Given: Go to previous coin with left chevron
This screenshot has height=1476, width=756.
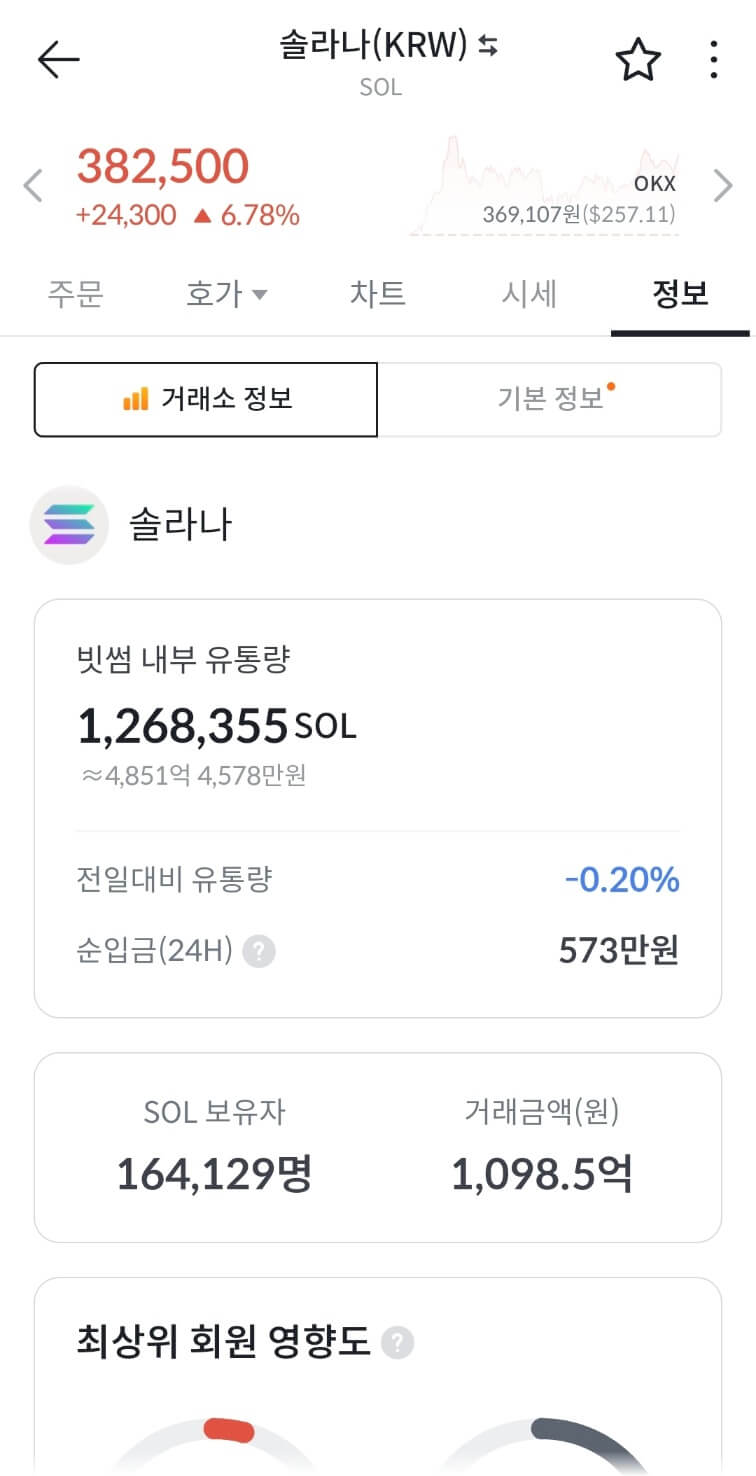Looking at the screenshot, I should [x=33, y=186].
